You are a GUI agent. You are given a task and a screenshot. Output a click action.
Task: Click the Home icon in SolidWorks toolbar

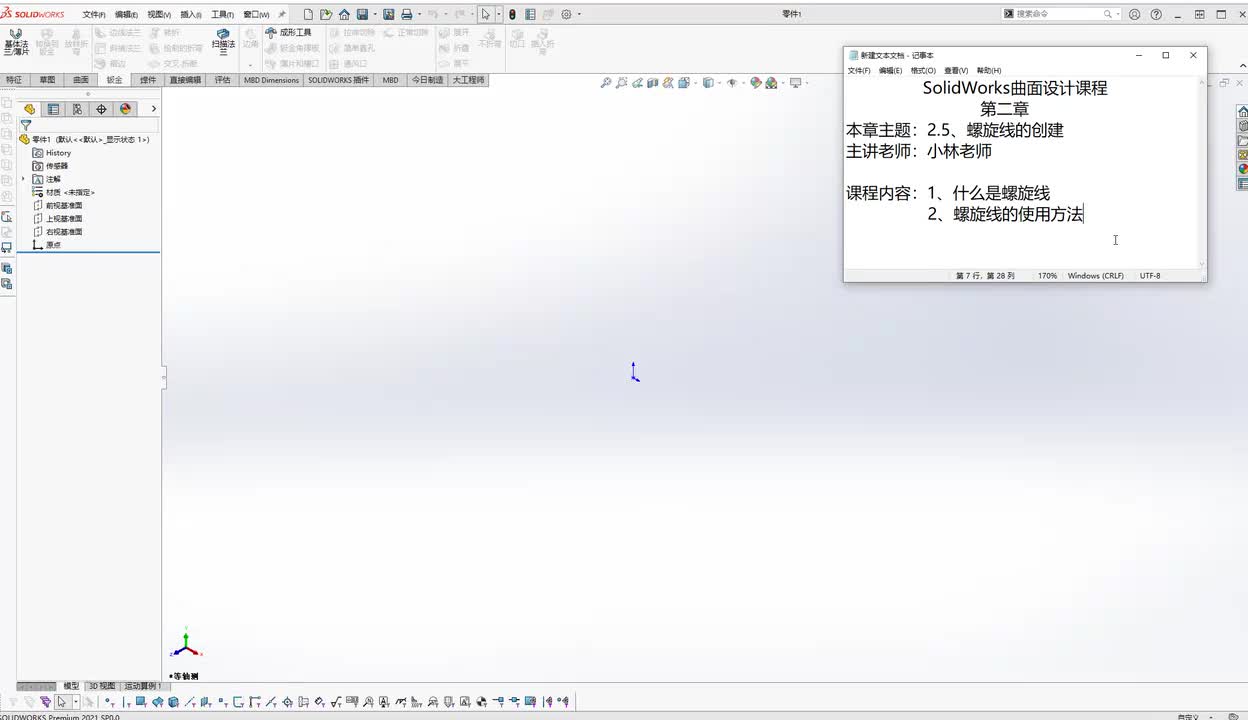coord(344,14)
